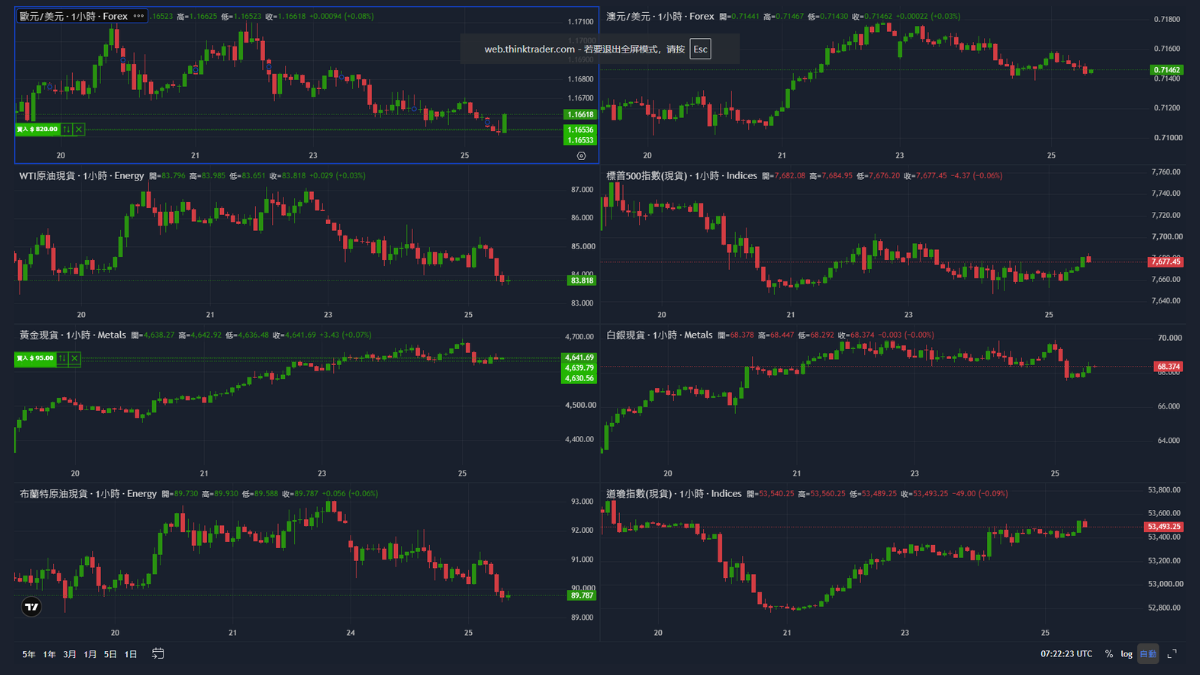The image size is (1200, 675).
Task: Click S&P 500 current price label 7,677.45
Action: tap(1167, 261)
